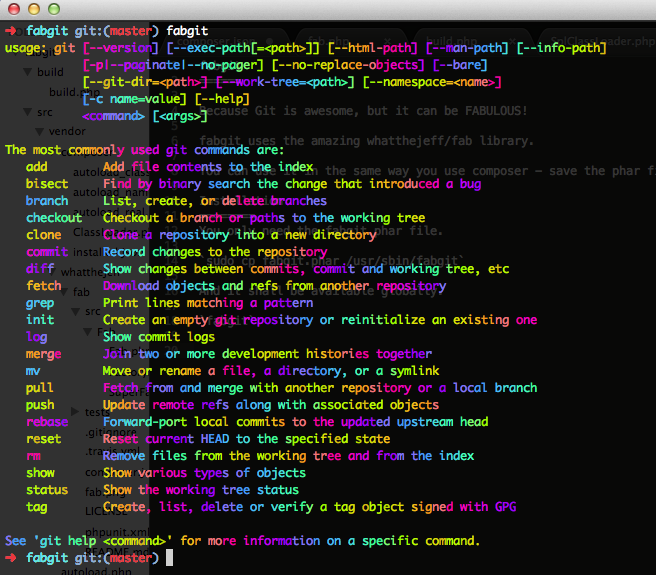The image size is (656, 575).
Task: Click 'Show commit logs' description text
Action: coord(159,337)
